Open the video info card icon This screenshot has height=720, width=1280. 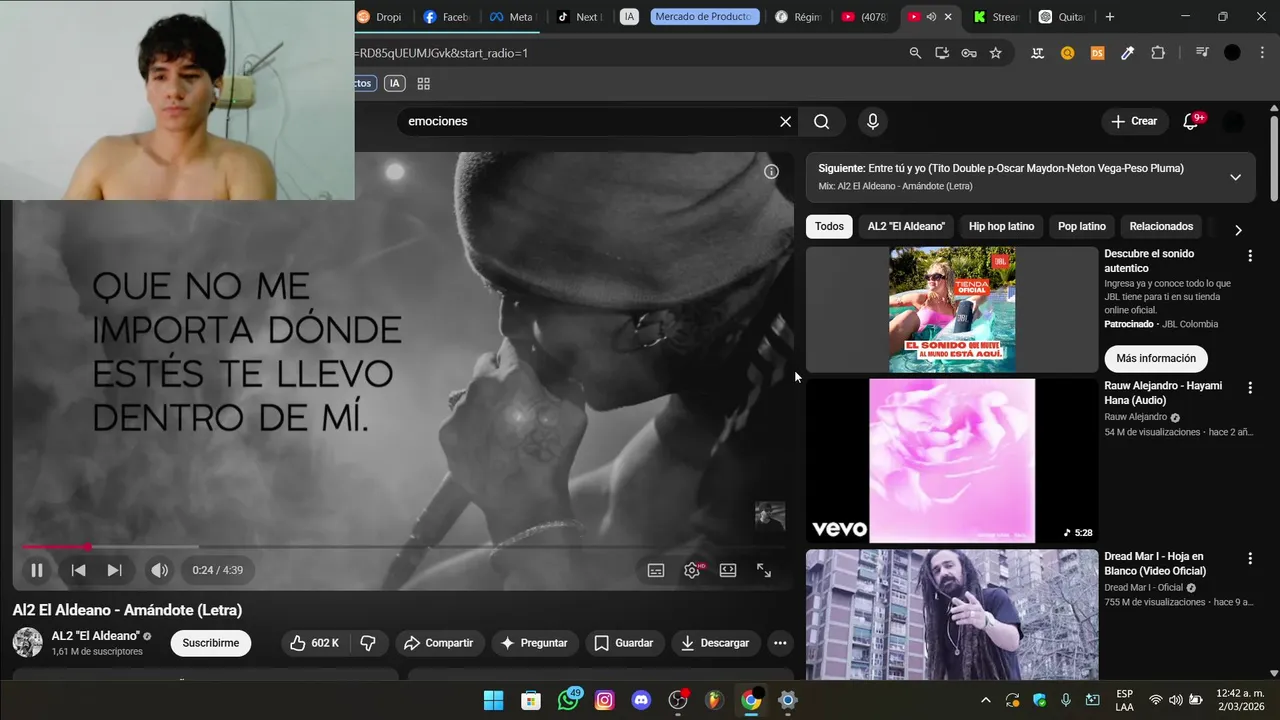pyautogui.click(x=771, y=172)
